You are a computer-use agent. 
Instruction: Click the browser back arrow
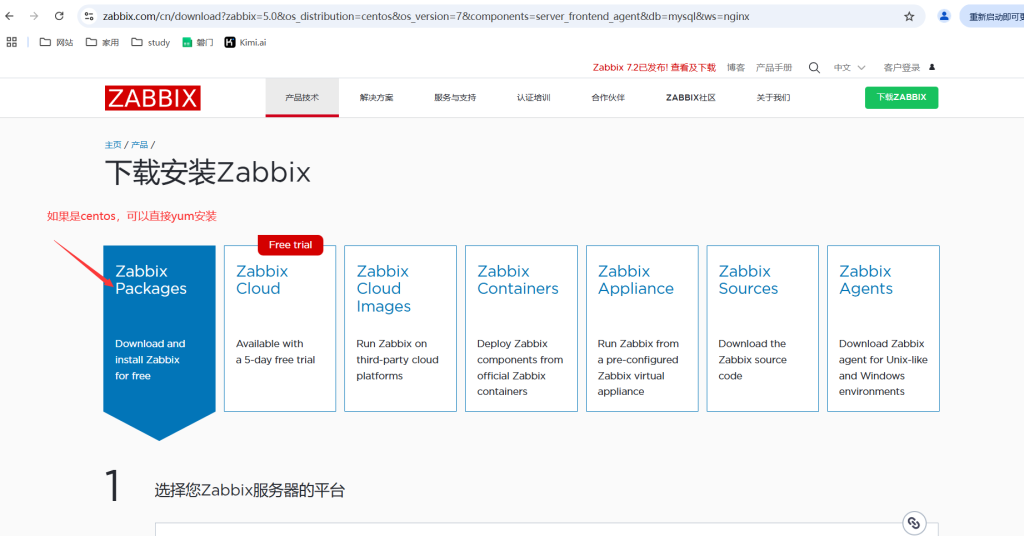coord(10,16)
